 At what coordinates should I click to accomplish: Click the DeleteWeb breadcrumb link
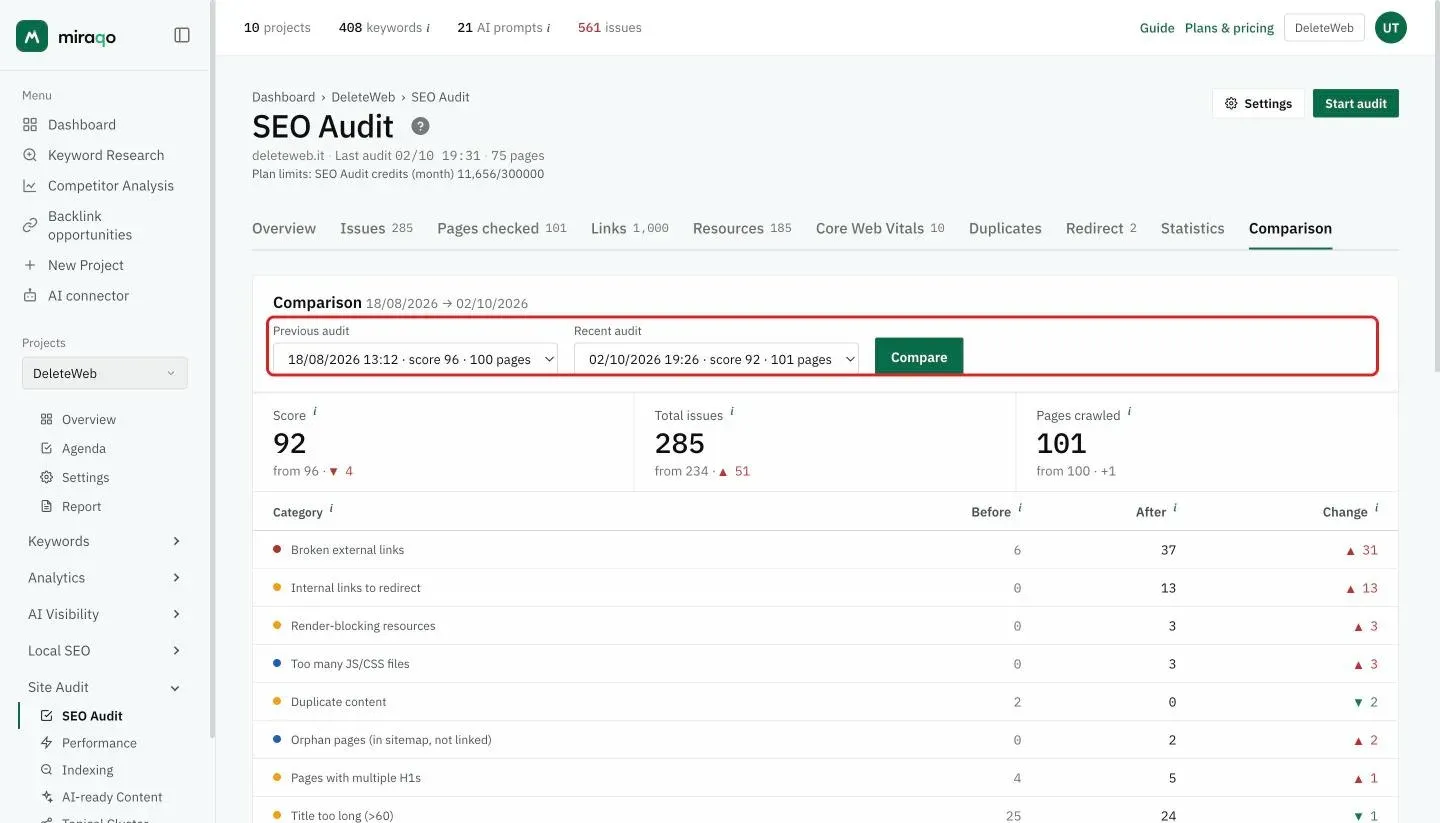[363, 97]
